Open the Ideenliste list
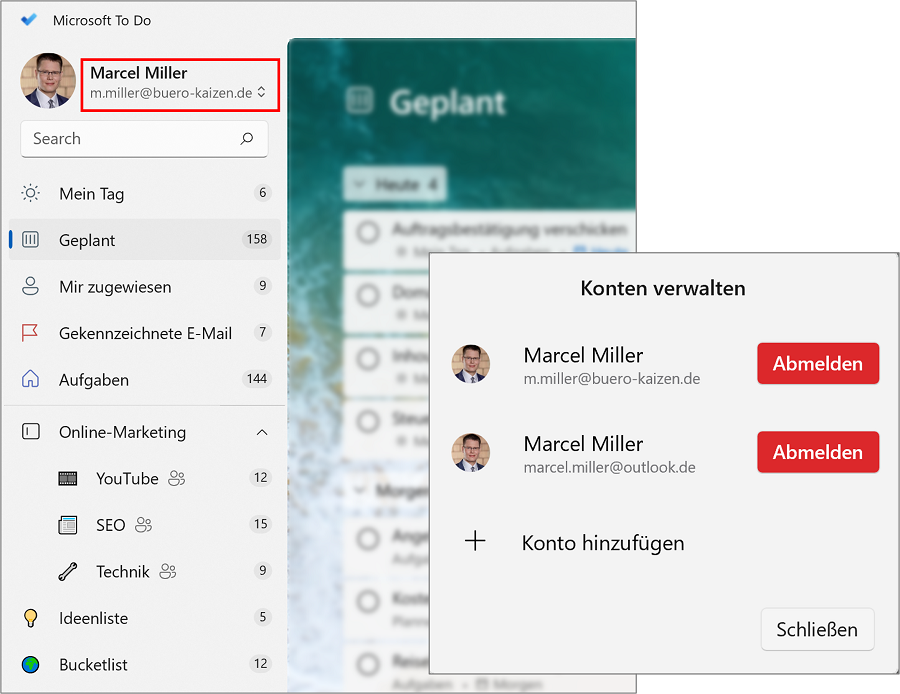The image size is (900, 694). coord(144,618)
